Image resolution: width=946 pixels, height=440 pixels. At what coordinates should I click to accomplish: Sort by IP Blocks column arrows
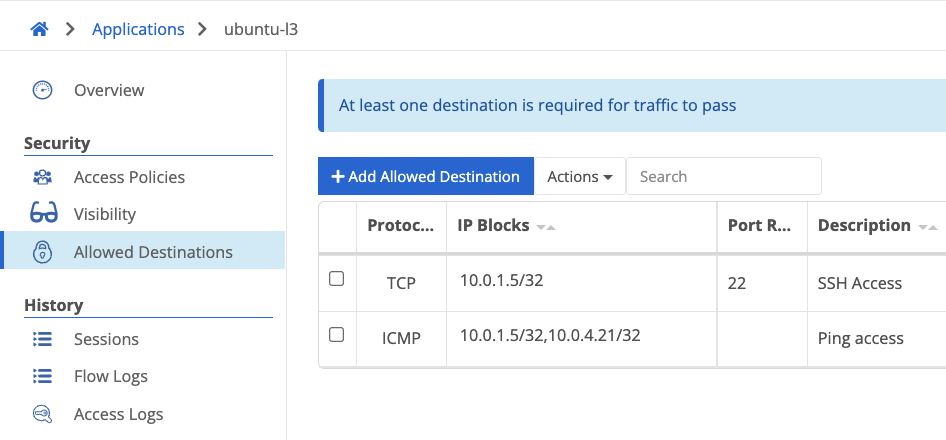tap(546, 227)
